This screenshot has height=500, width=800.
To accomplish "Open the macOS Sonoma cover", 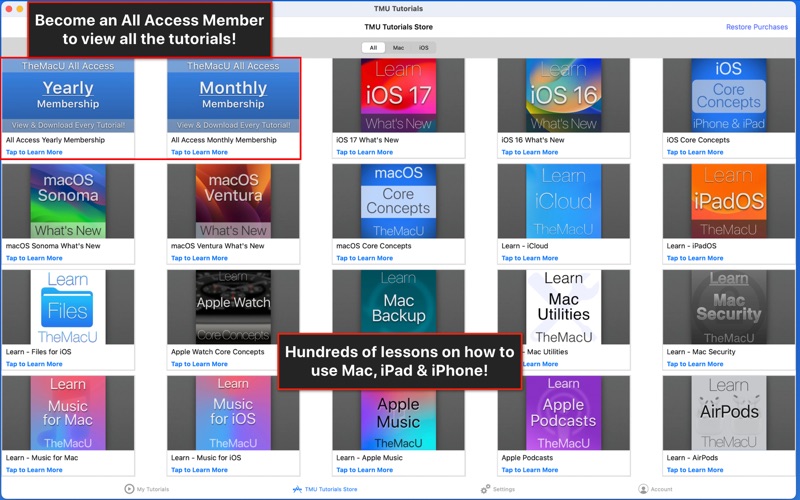I will click(68, 201).
